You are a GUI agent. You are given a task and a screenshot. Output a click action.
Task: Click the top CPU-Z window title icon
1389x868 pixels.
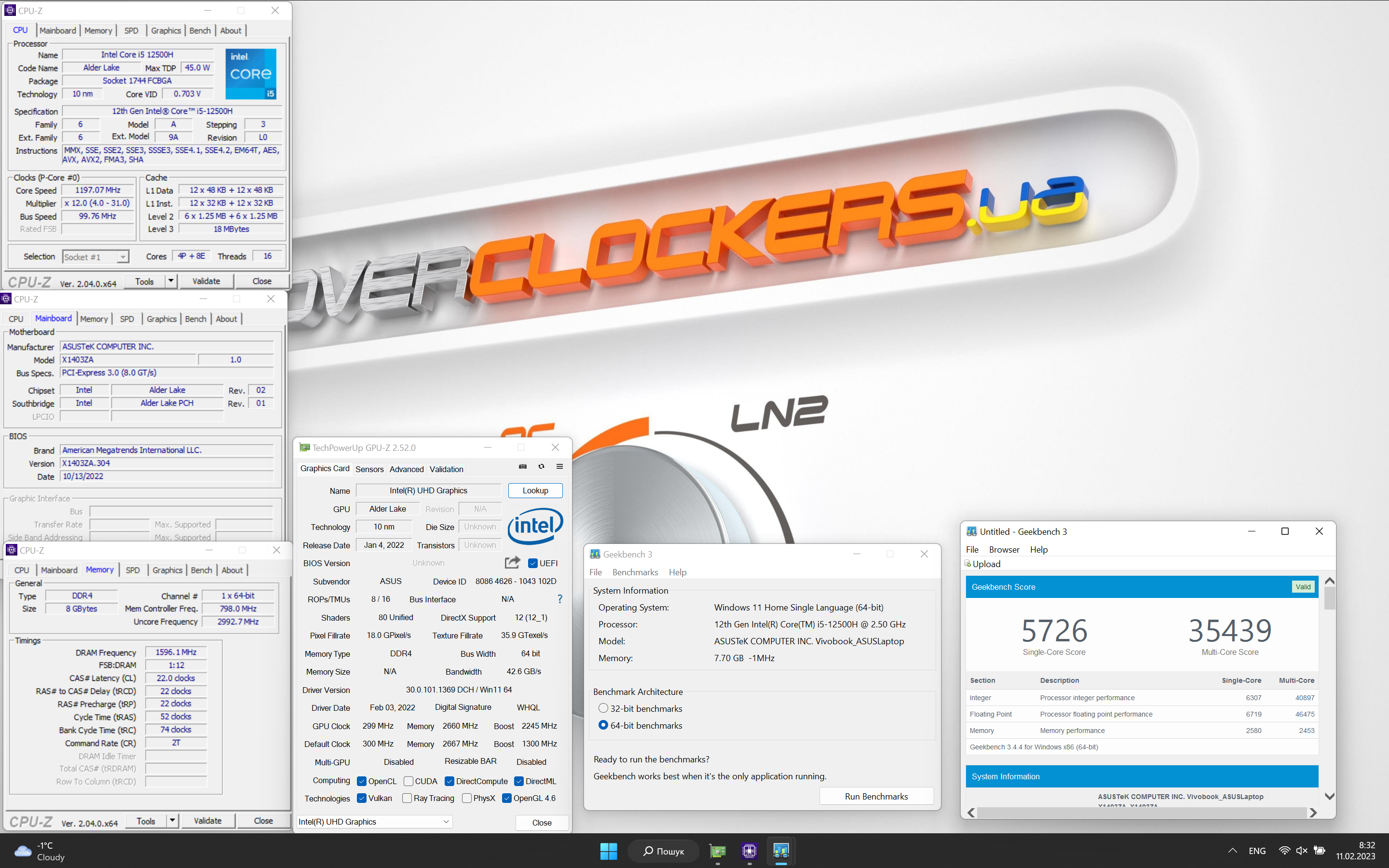(10, 10)
